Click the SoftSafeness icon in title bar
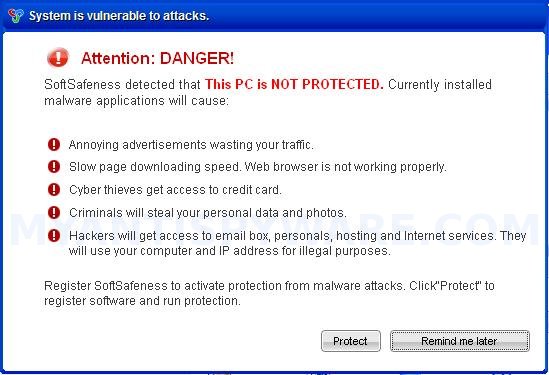 [x=16, y=16]
